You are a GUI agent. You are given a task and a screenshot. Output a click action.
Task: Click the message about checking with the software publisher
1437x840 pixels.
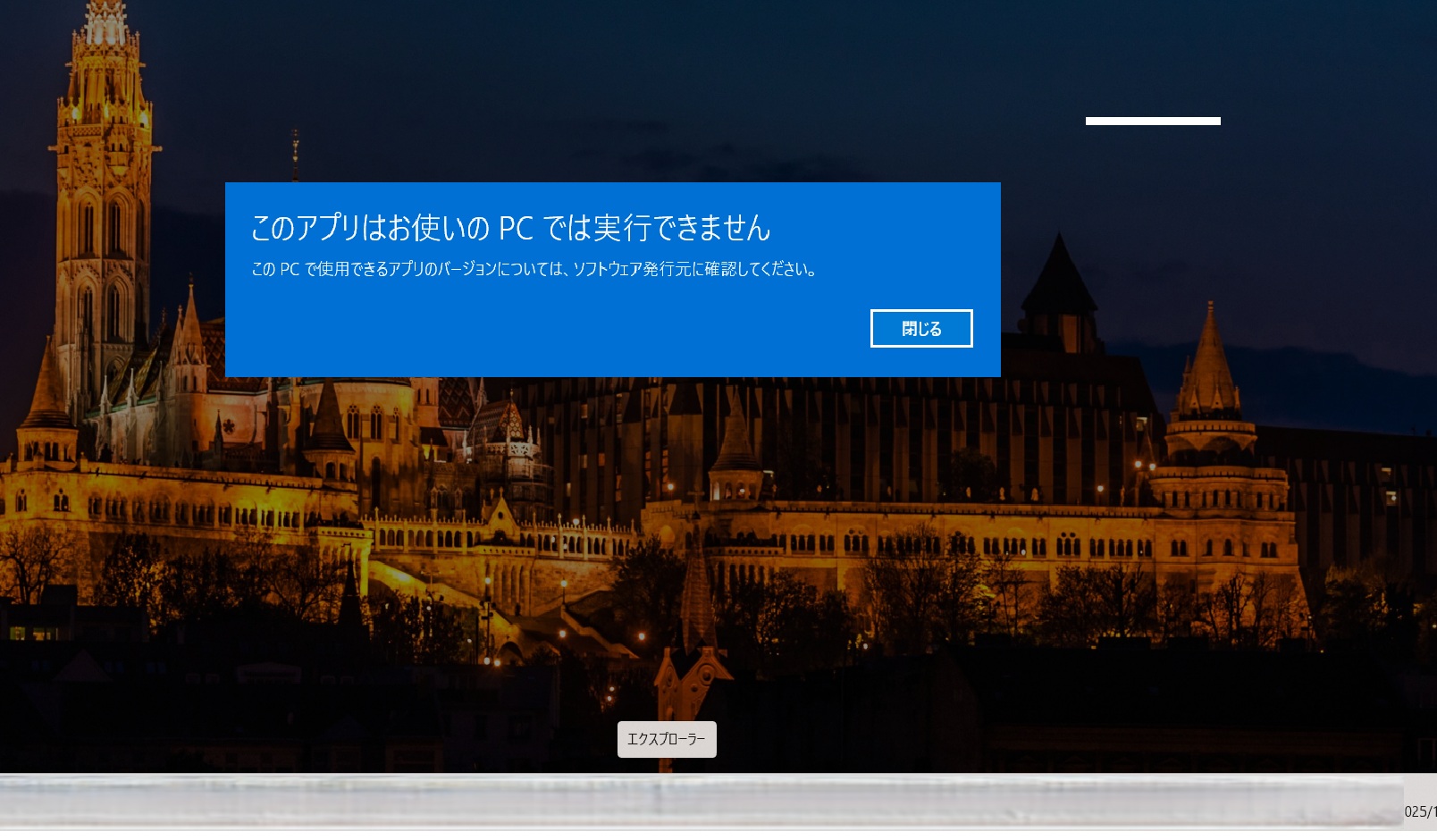534,269
